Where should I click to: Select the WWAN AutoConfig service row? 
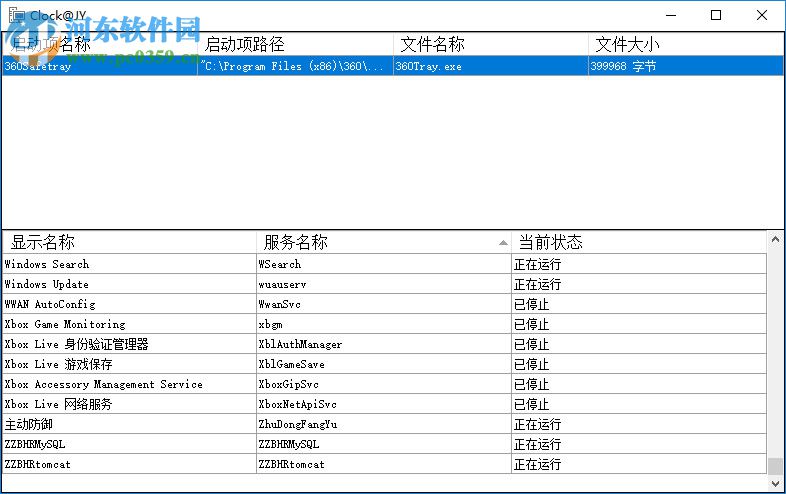(384, 304)
